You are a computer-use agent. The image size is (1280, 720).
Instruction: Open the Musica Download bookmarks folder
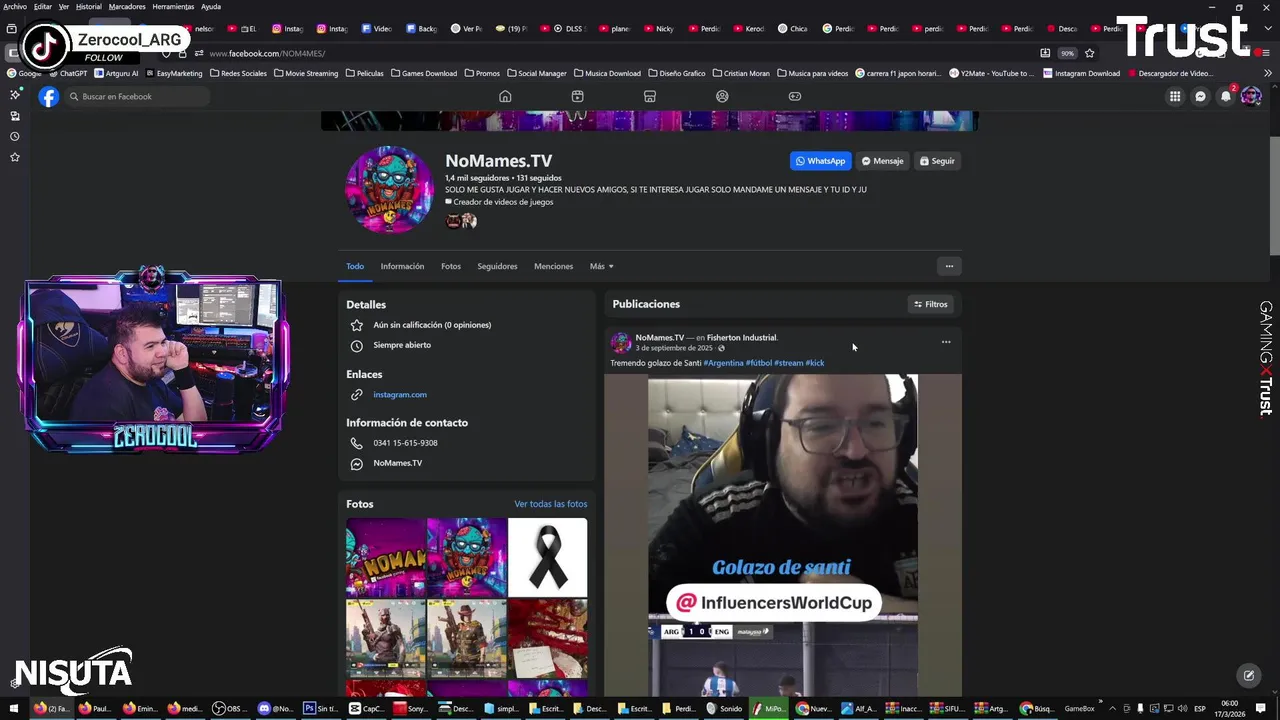pyautogui.click(x=608, y=73)
